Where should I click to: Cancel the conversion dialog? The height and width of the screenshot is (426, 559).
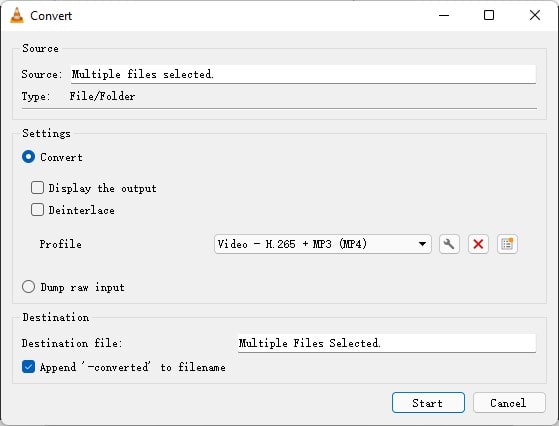click(509, 403)
